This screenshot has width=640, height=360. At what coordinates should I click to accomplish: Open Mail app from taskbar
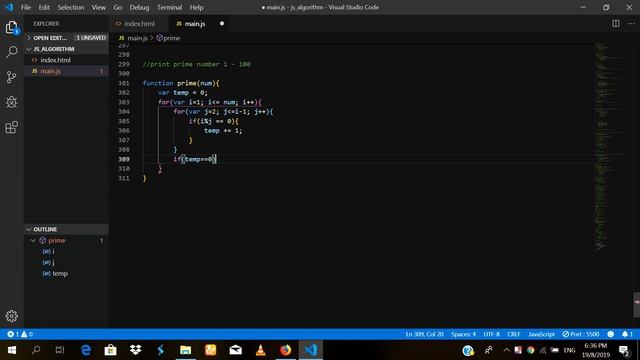pos(236,350)
